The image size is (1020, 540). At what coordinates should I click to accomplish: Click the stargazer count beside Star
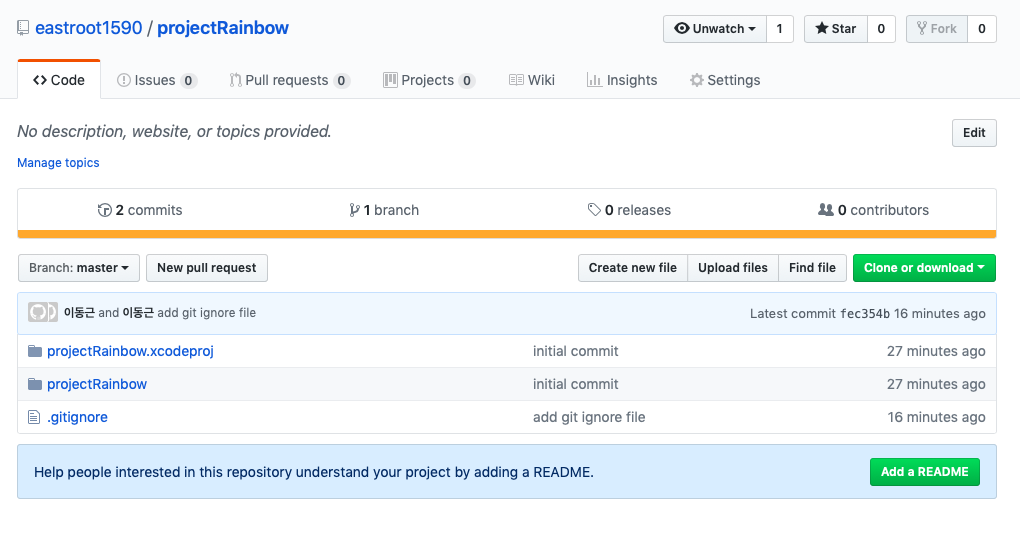pyautogui.click(x=881, y=29)
